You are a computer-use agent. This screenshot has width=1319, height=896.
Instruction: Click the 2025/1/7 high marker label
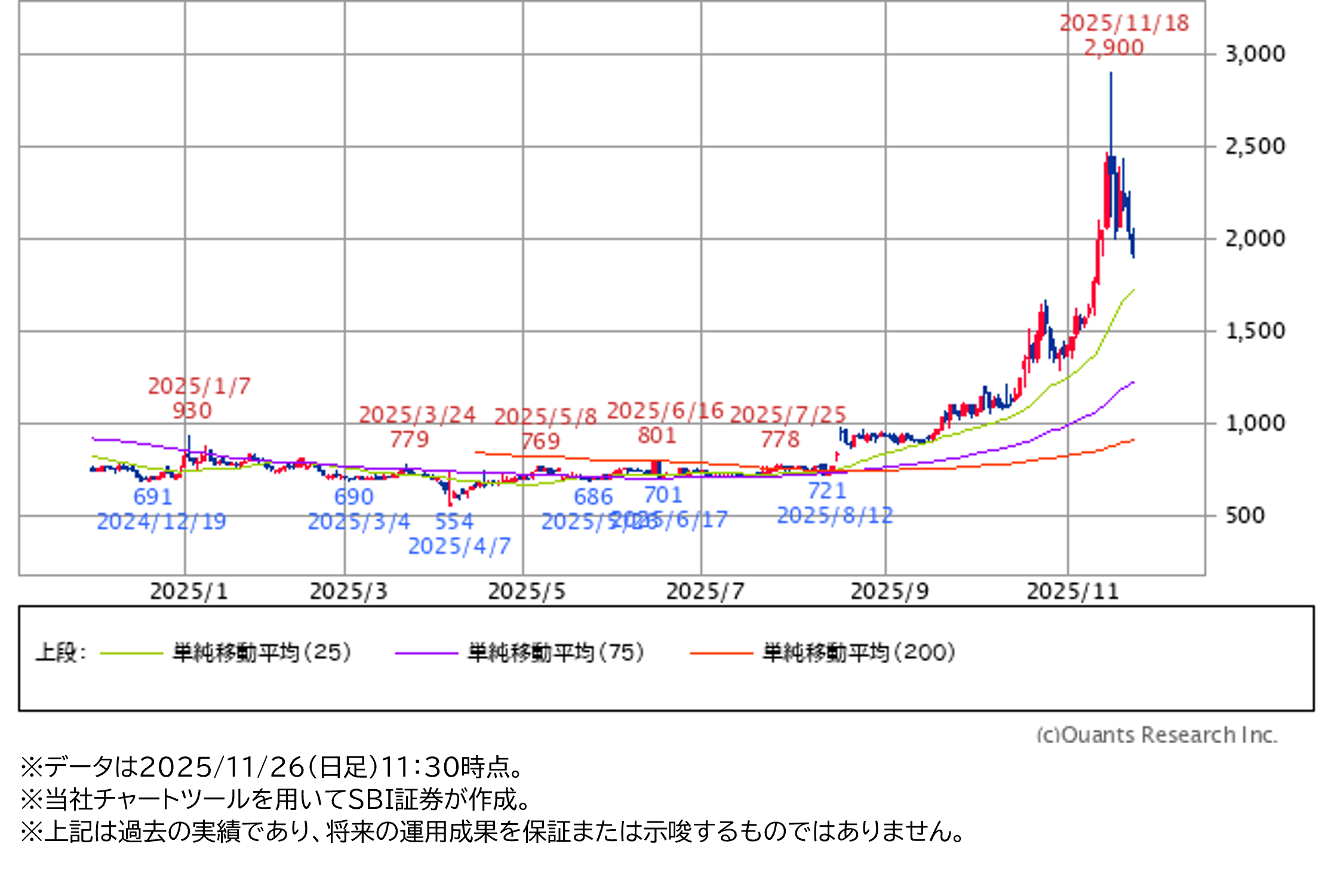(199, 386)
